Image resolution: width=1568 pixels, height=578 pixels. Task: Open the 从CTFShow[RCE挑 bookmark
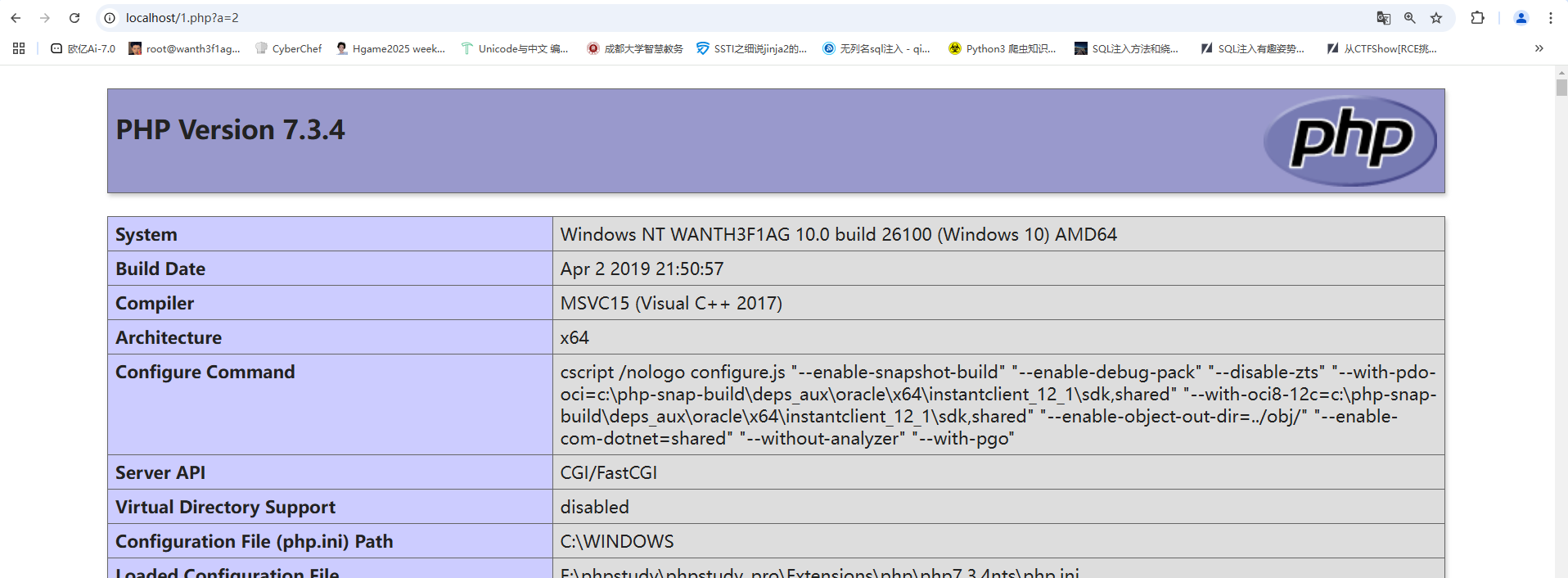coord(1381,48)
